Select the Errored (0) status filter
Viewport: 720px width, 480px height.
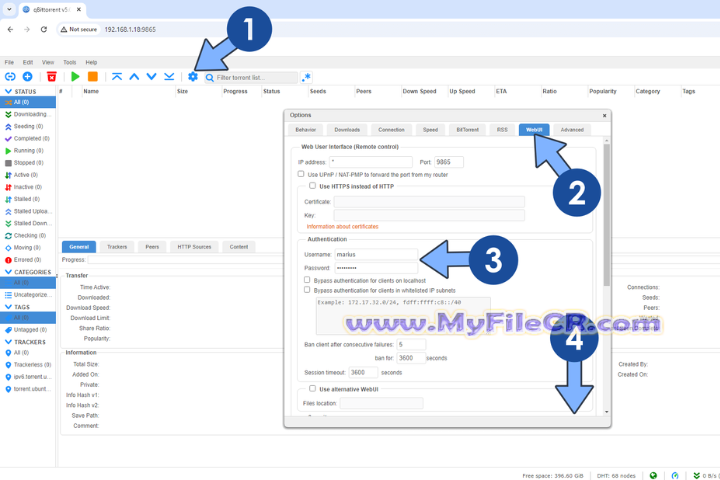28,260
